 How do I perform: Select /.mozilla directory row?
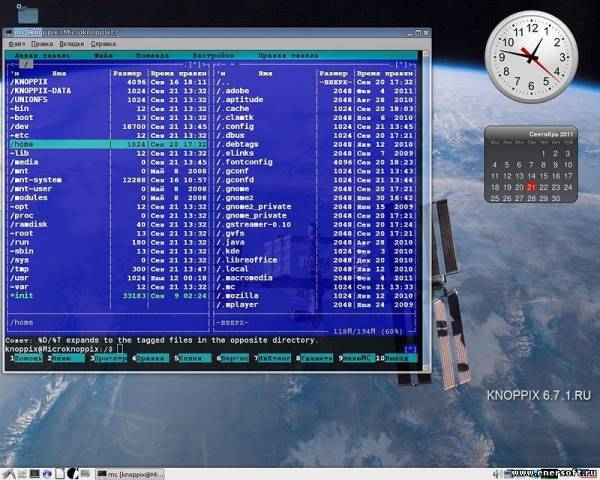click(315, 296)
